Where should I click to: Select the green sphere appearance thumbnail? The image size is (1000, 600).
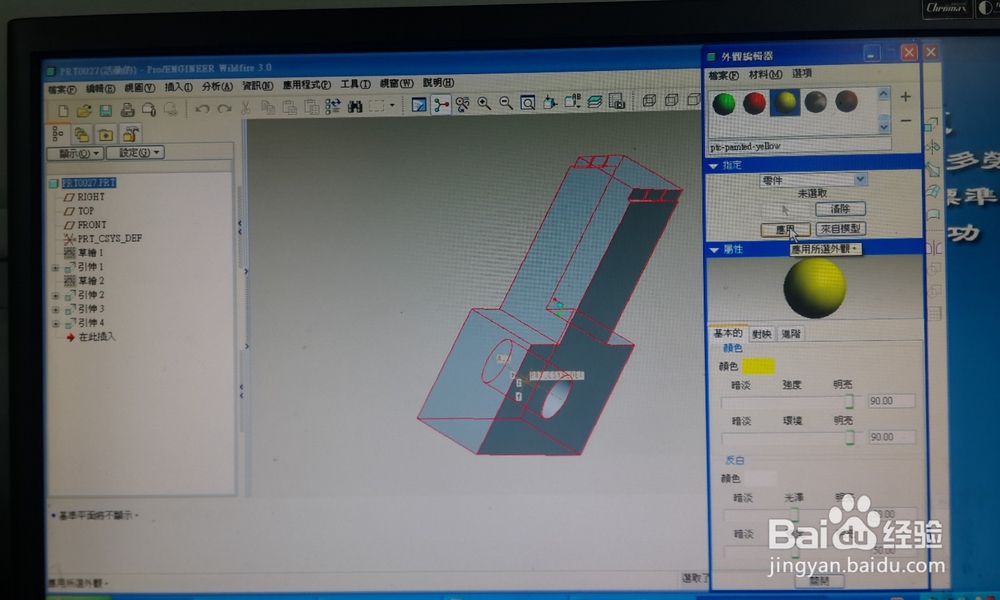[724, 104]
